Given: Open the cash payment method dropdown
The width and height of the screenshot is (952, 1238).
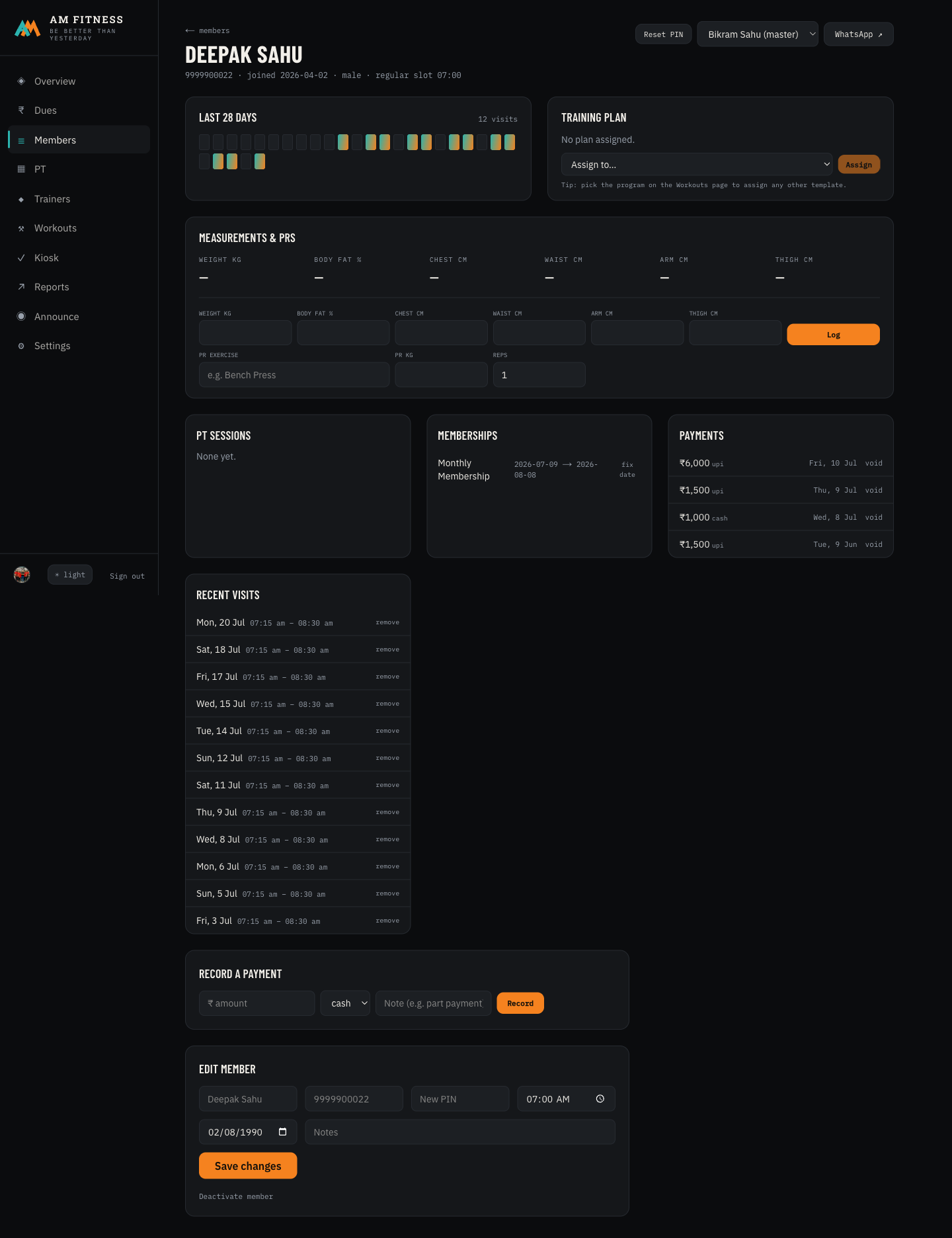Looking at the screenshot, I should point(345,1003).
